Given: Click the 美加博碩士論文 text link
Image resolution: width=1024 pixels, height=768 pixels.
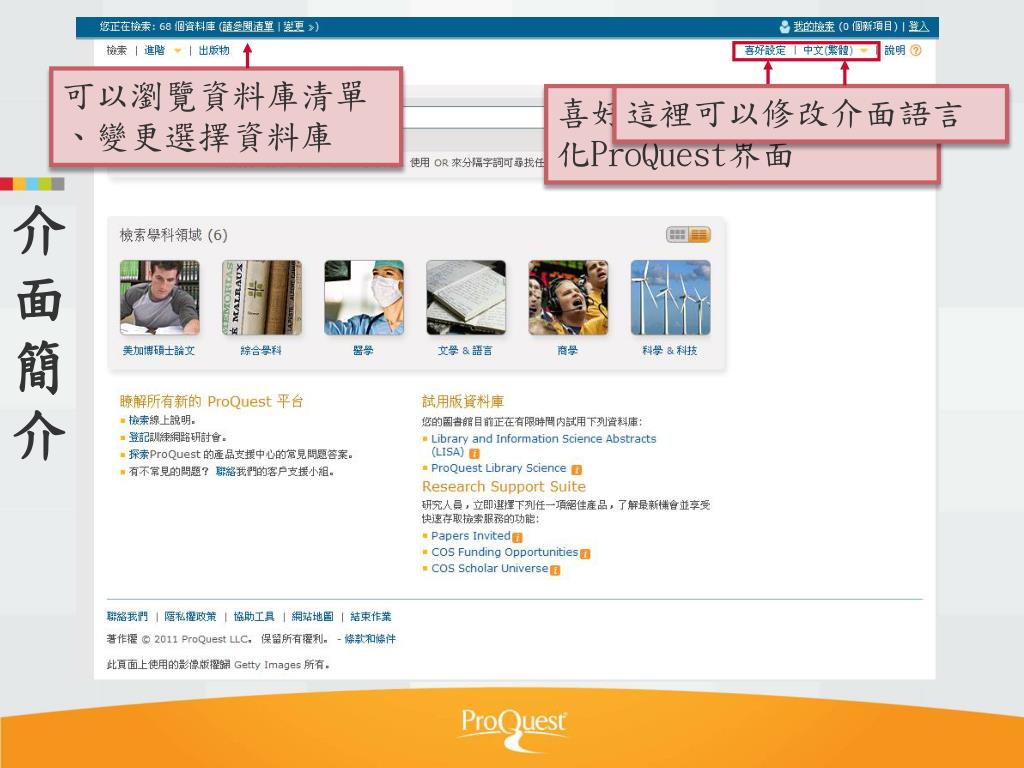Looking at the screenshot, I should [159, 351].
